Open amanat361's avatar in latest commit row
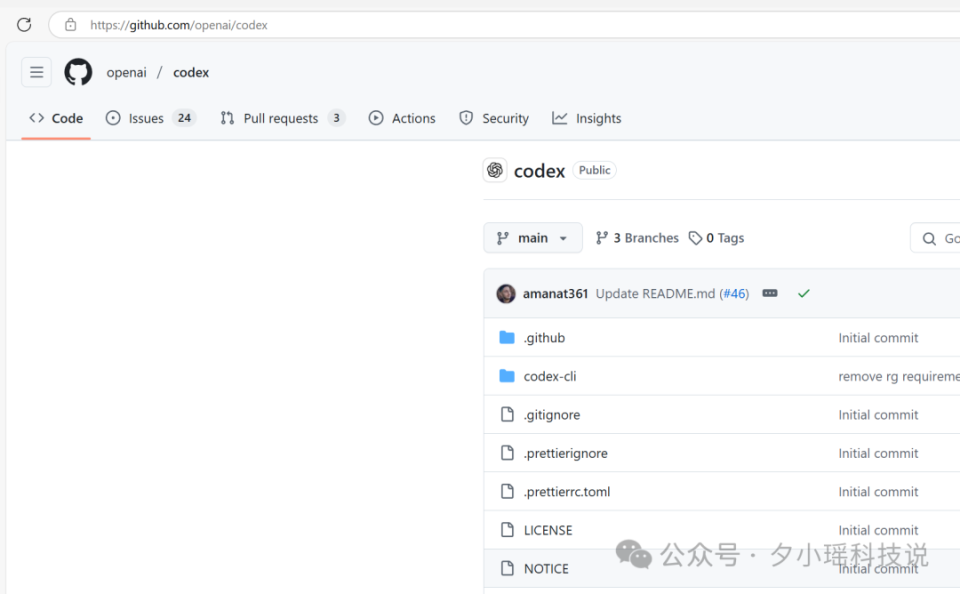The height and width of the screenshot is (594, 960). tap(506, 294)
